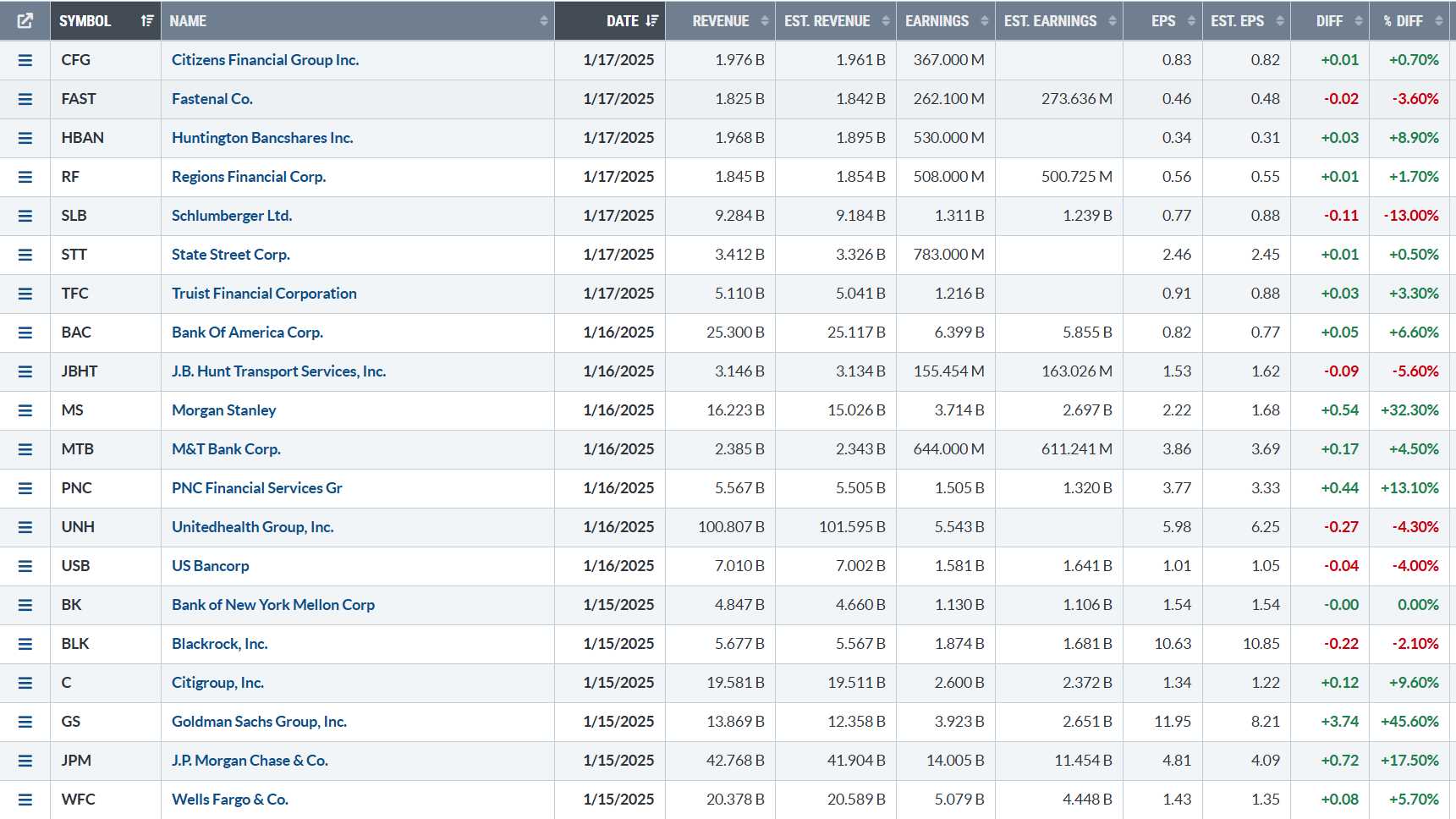Click the menu icon next to UNH

click(x=25, y=527)
